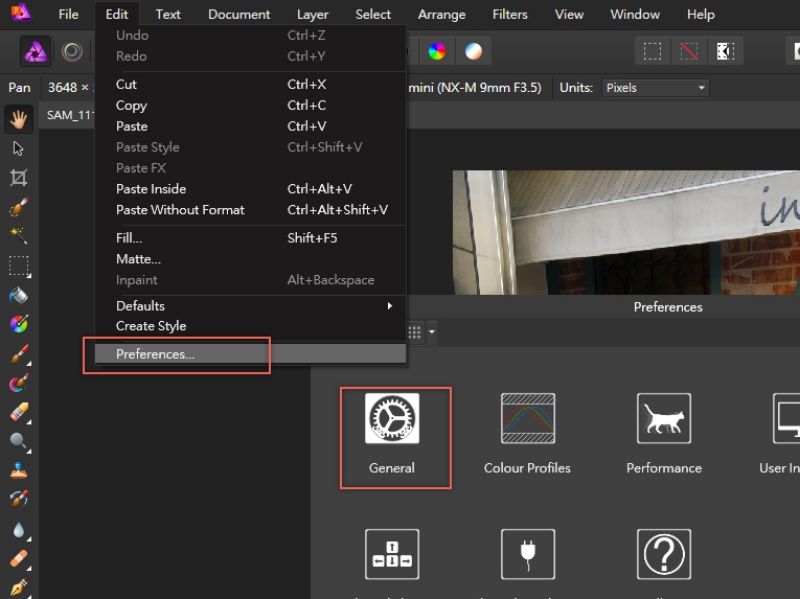Click the Deselect toolbar icon with red slash
Screen dimensions: 800x599
point(688,51)
